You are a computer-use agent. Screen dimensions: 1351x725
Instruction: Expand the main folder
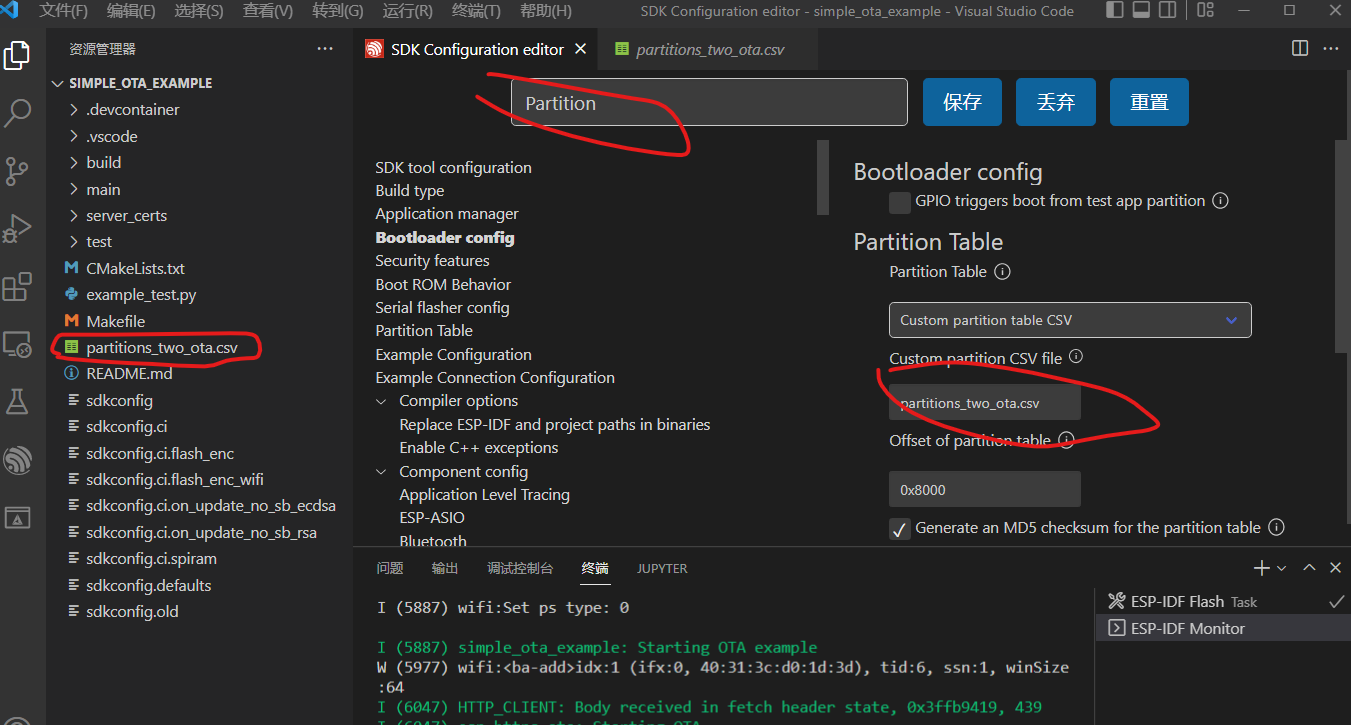click(74, 189)
